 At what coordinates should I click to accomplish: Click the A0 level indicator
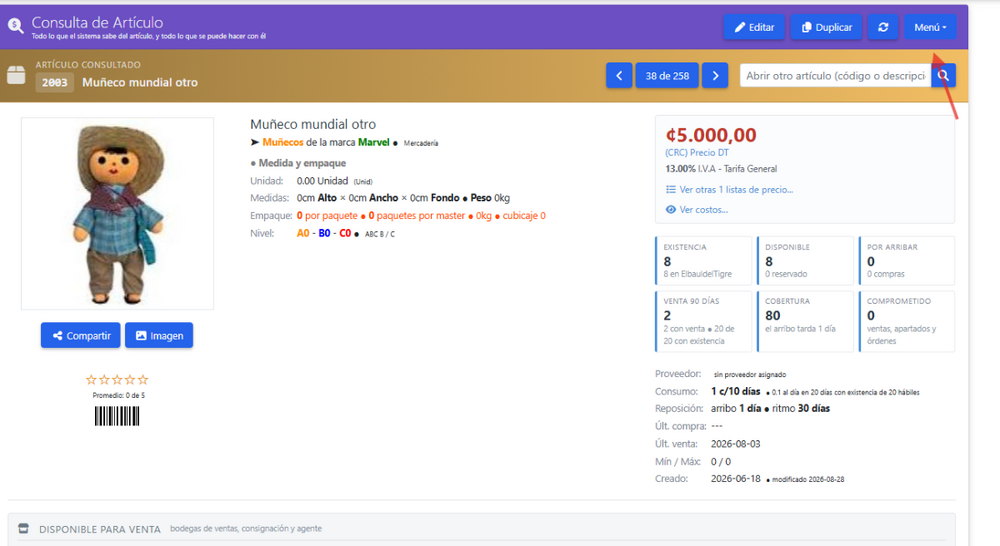pyautogui.click(x=303, y=233)
